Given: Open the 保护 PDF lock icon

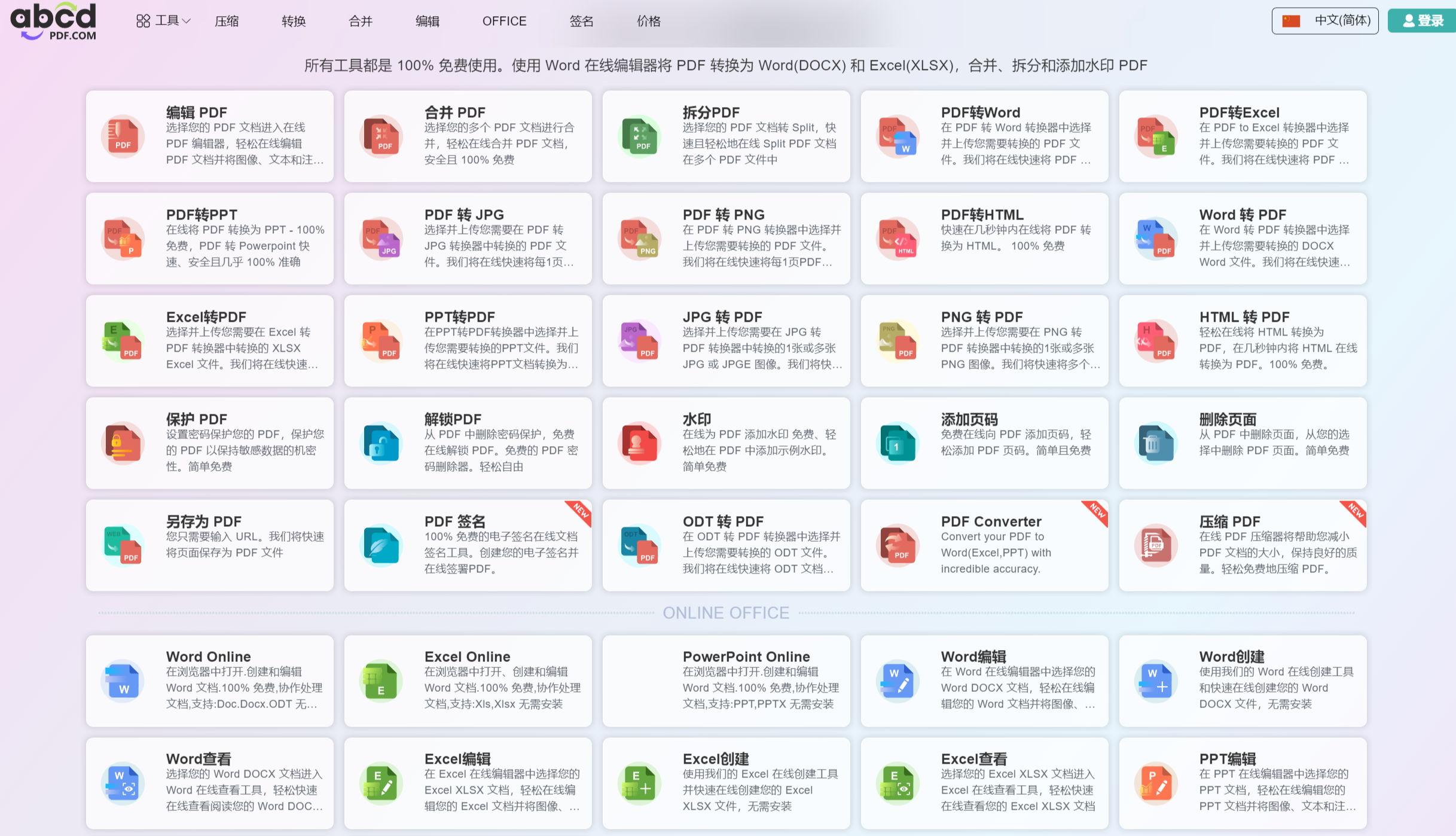Looking at the screenshot, I should click(123, 443).
